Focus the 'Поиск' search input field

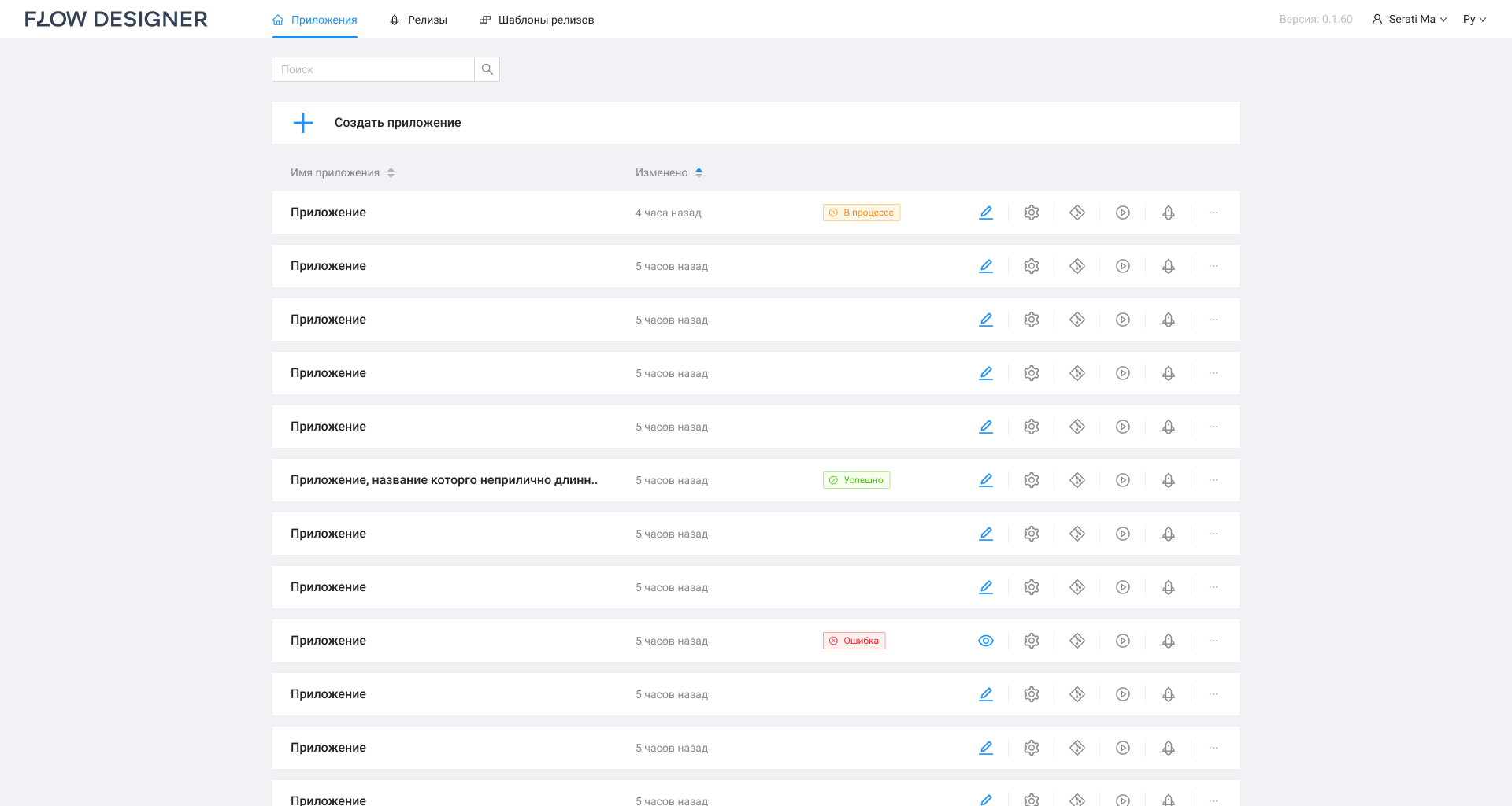[x=373, y=69]
